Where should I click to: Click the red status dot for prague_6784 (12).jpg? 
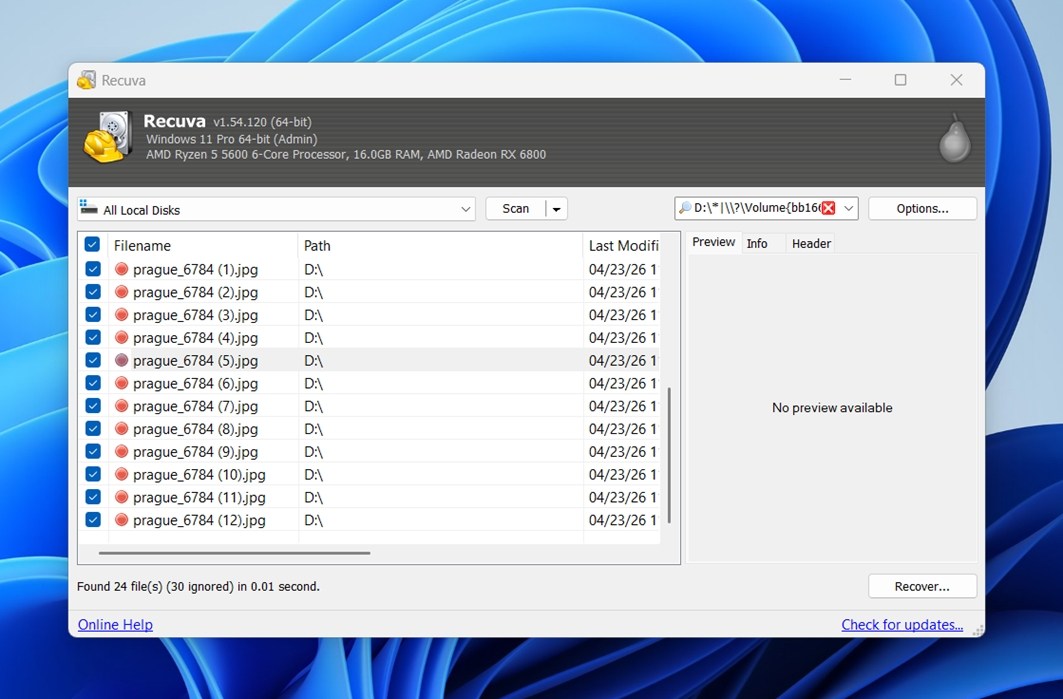pos(121,520)
